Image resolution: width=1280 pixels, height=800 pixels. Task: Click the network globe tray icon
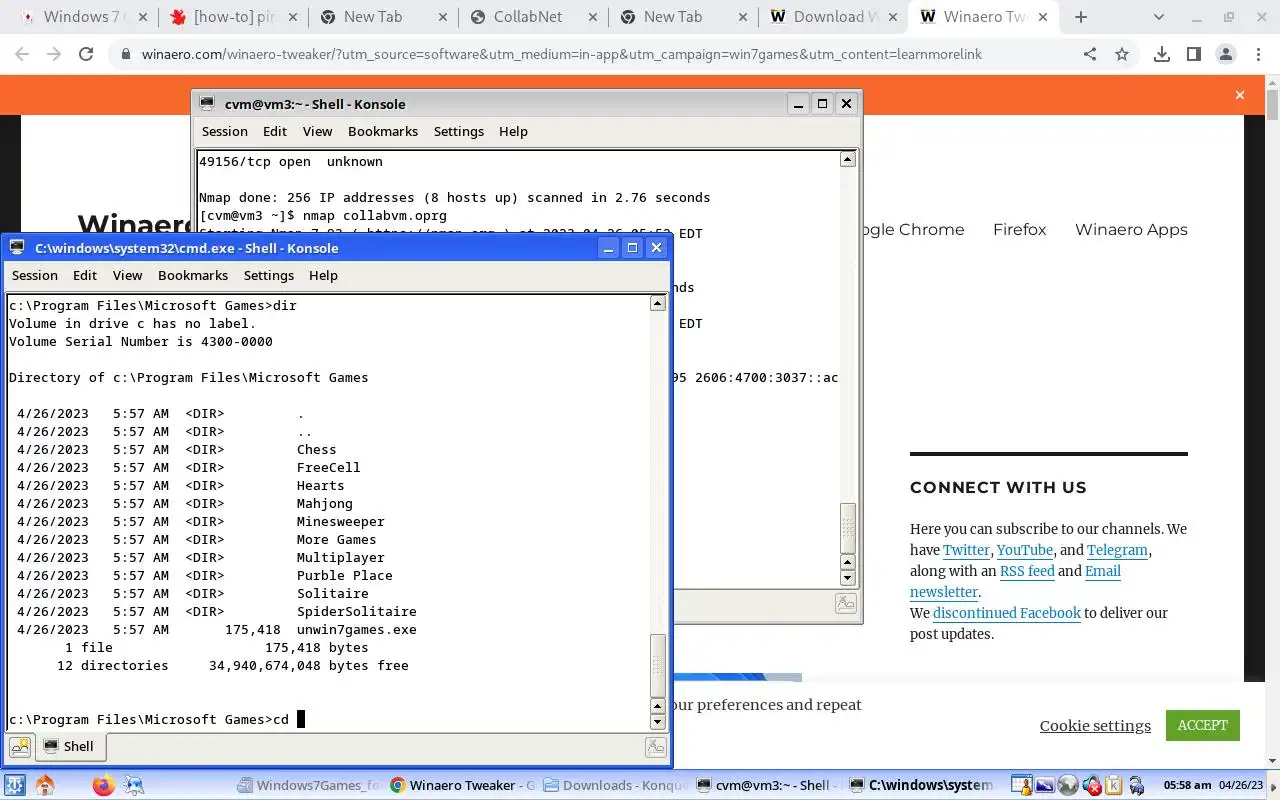coord(1068,785)
